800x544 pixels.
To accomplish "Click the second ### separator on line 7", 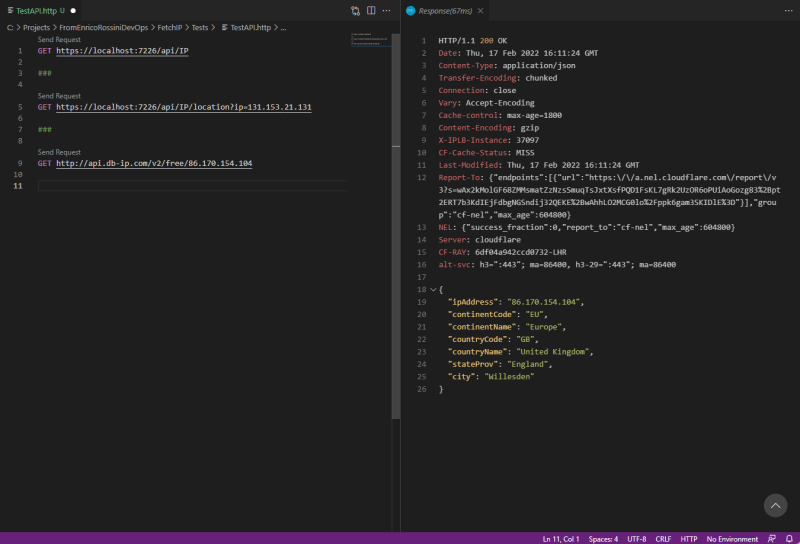I will (x=44, y=130).
